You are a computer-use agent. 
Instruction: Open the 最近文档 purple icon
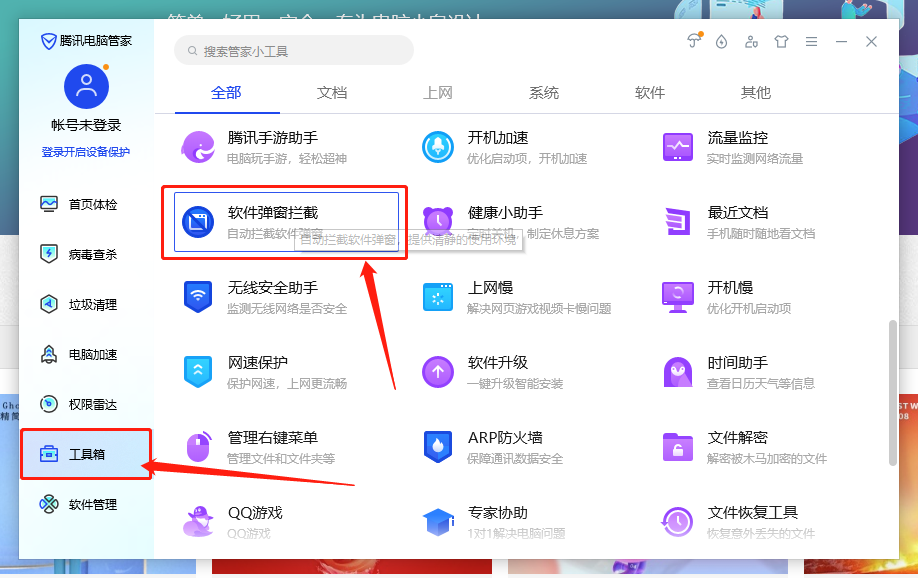[678, 222]
